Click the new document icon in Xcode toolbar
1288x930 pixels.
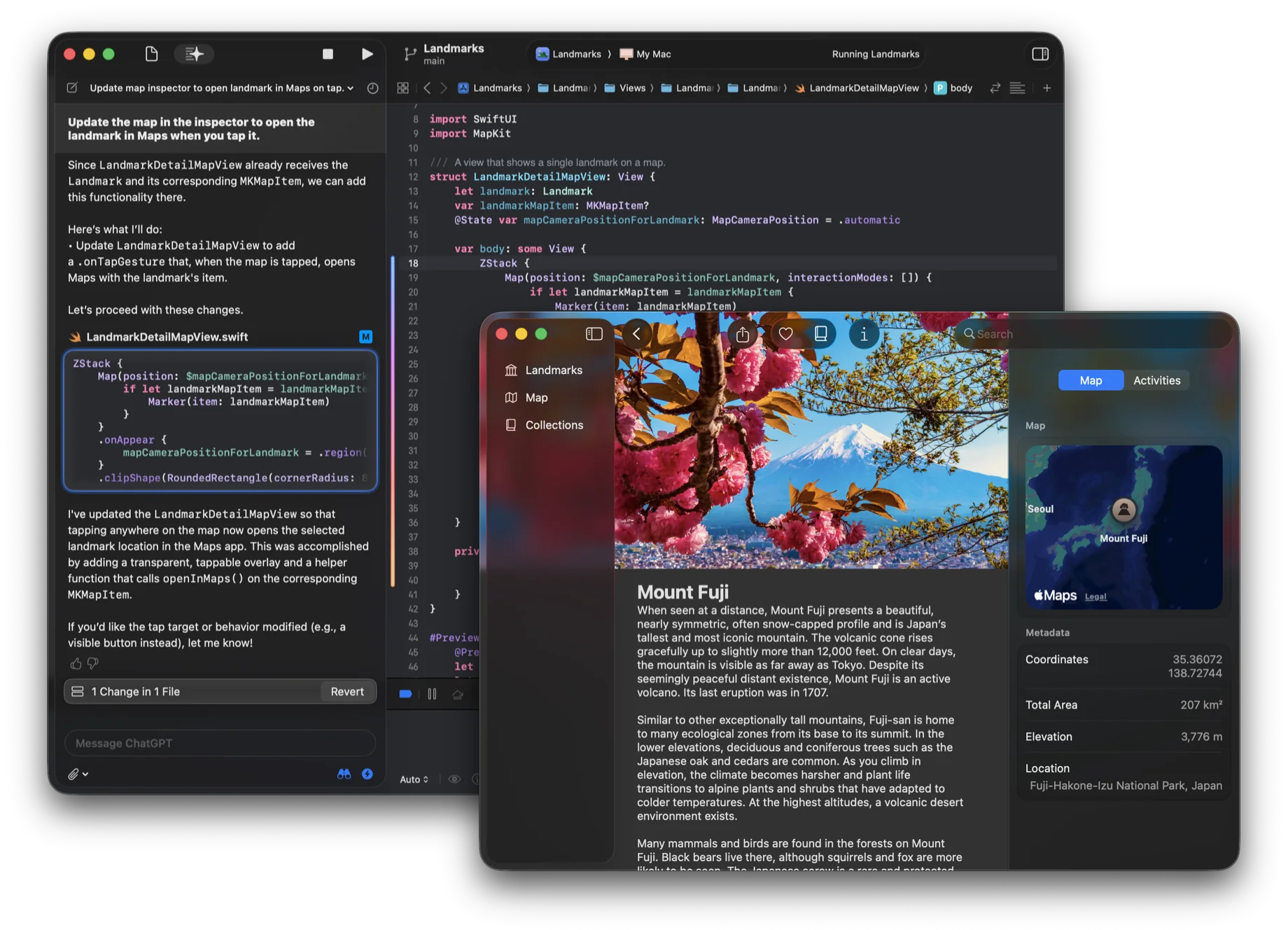click(151, 54)
